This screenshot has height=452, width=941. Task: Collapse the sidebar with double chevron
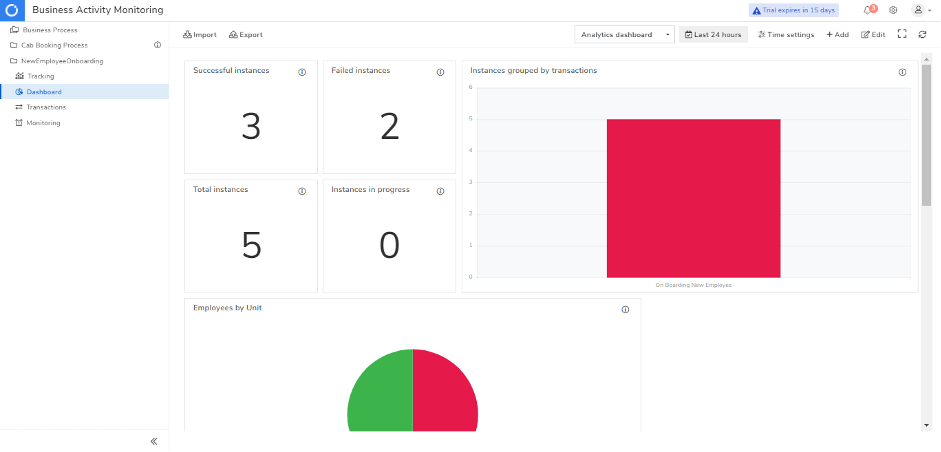(x=154, y=441)
